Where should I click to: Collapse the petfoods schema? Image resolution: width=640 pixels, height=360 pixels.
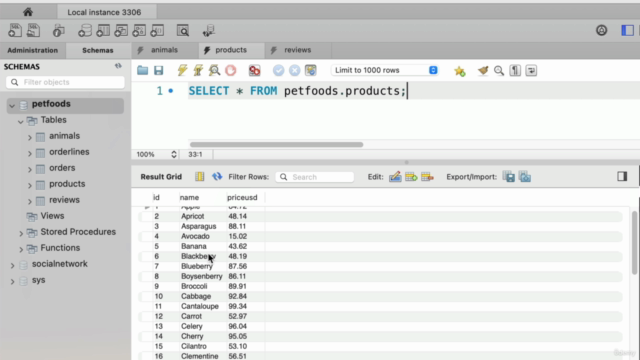[x=12, y=106]
